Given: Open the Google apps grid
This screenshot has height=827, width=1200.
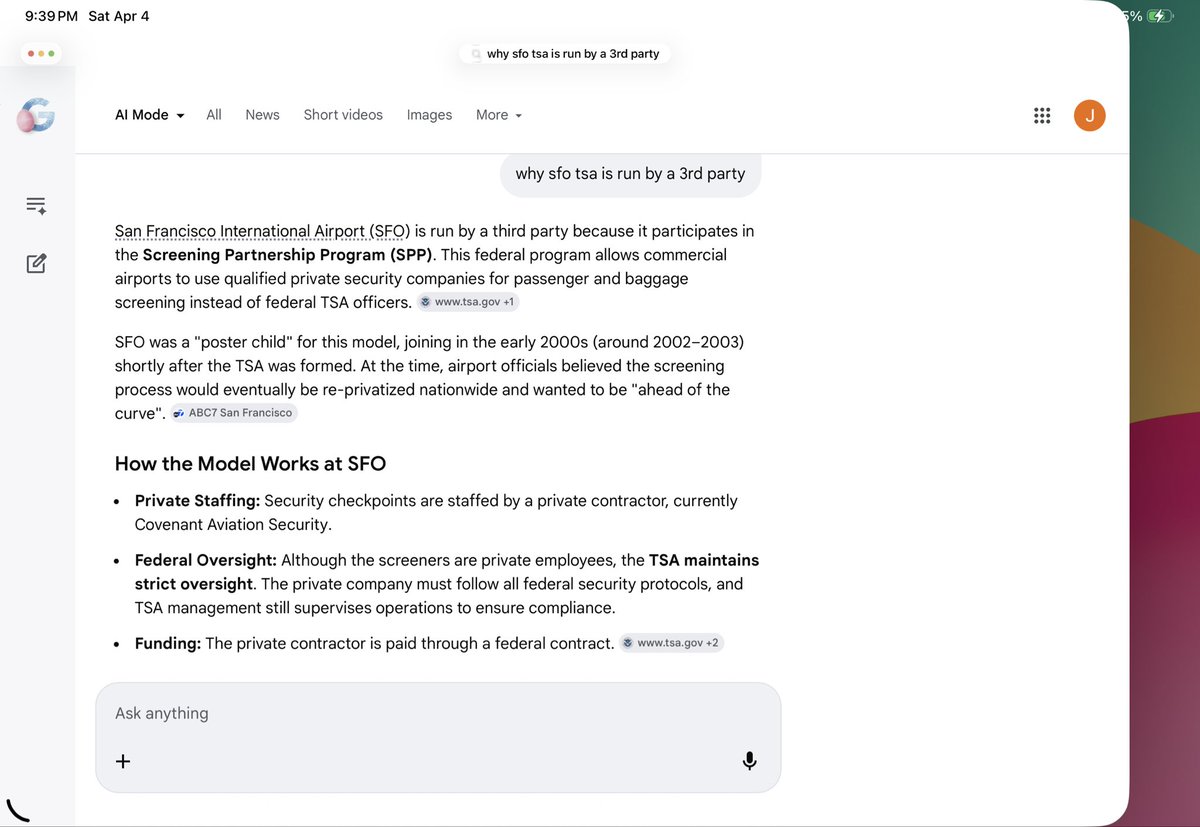Looking at the screenshot, I should click(1042, 115).
